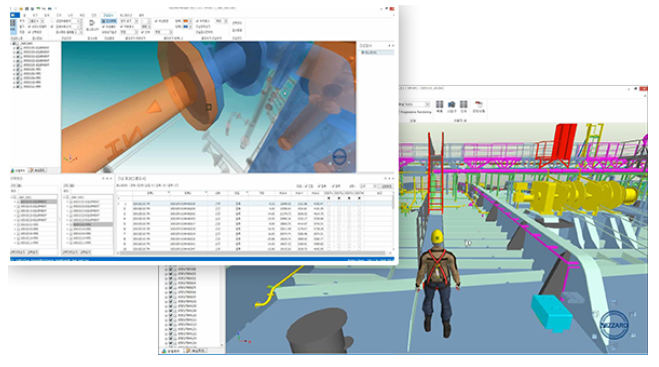Switch to the second tab below the rear window tree
Image resolution: width=659 pixels, height=367 pixels.
click(x=195, y=351)
